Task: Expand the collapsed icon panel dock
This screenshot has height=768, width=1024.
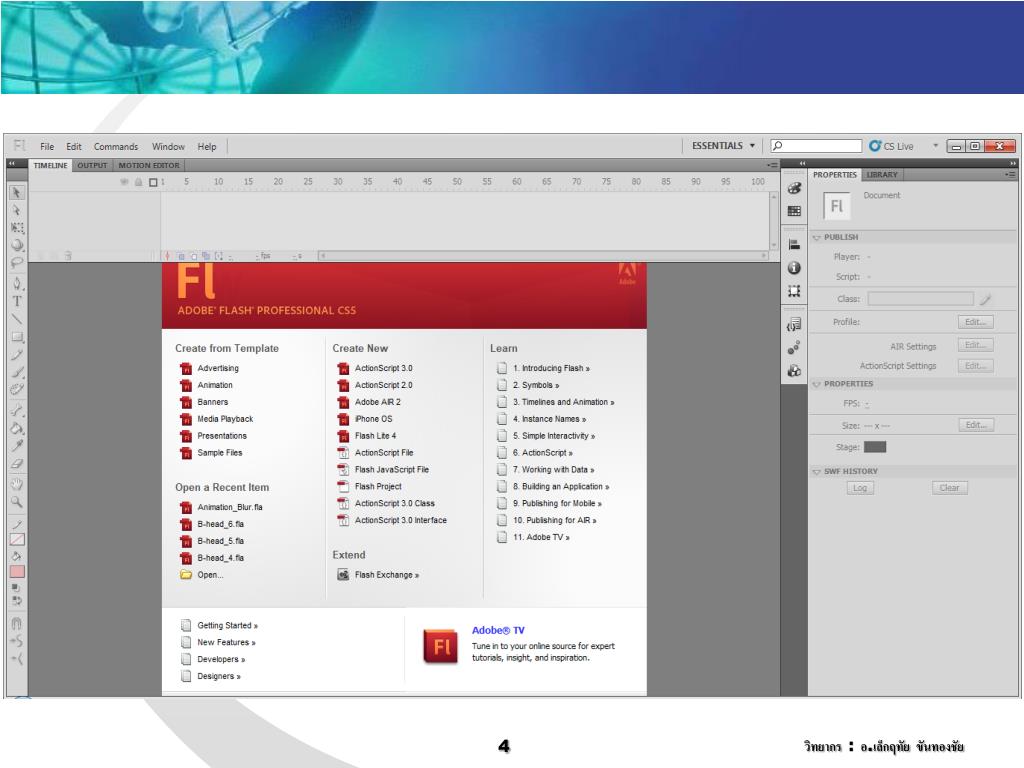Action: coord(803,163)
